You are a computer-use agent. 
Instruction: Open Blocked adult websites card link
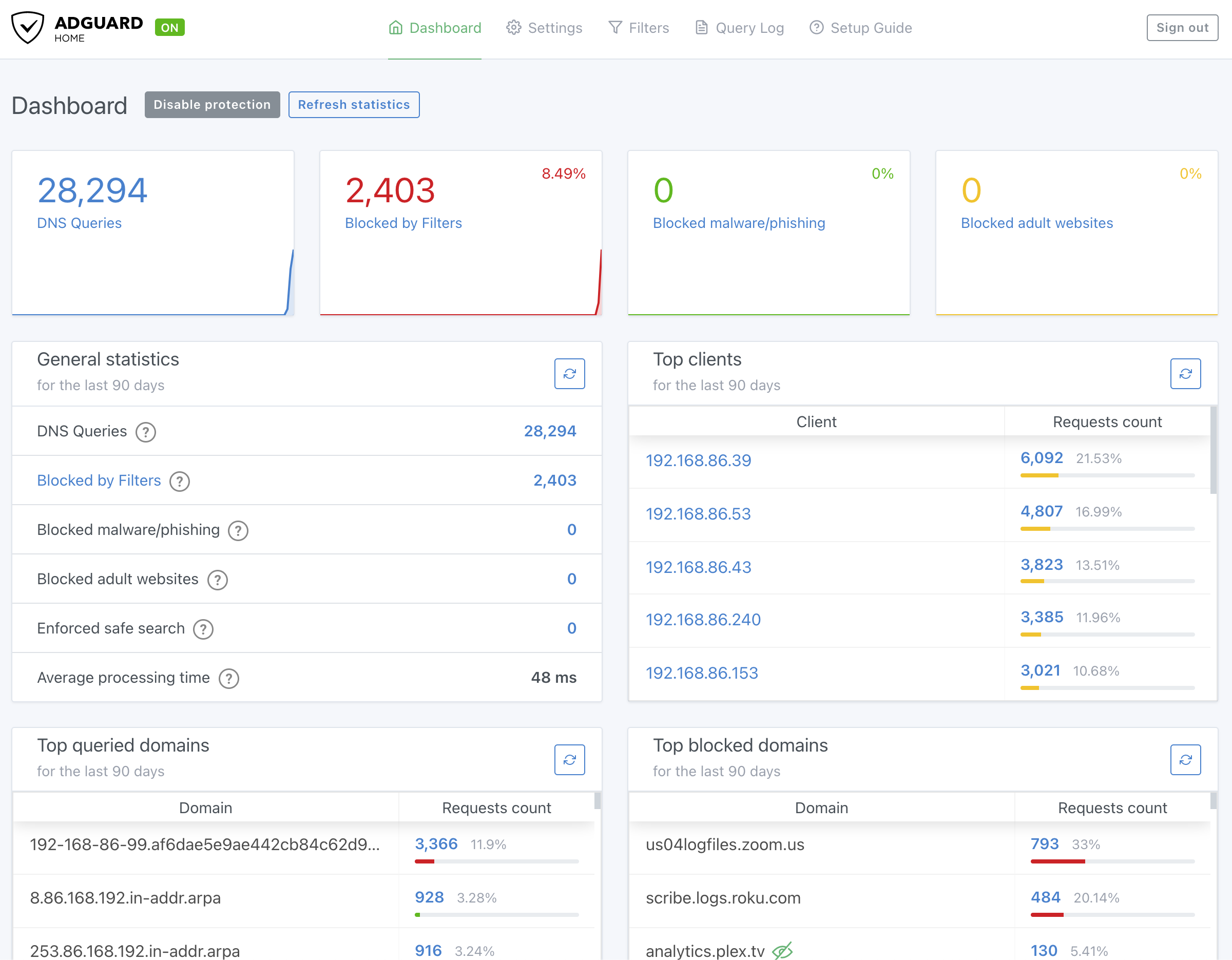coord(1037,223)
